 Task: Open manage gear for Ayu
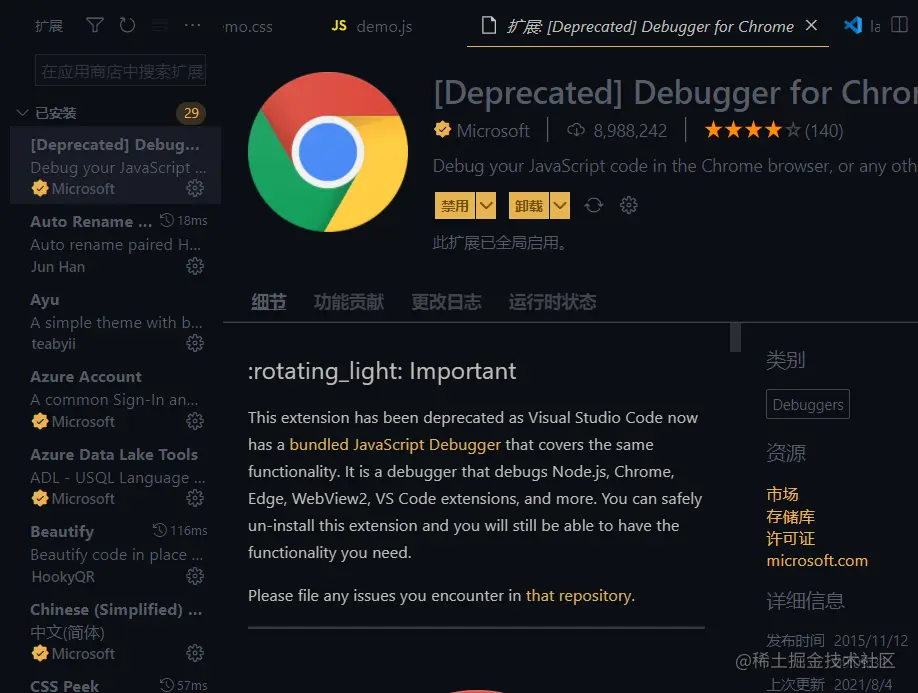[x=195, y=344]
